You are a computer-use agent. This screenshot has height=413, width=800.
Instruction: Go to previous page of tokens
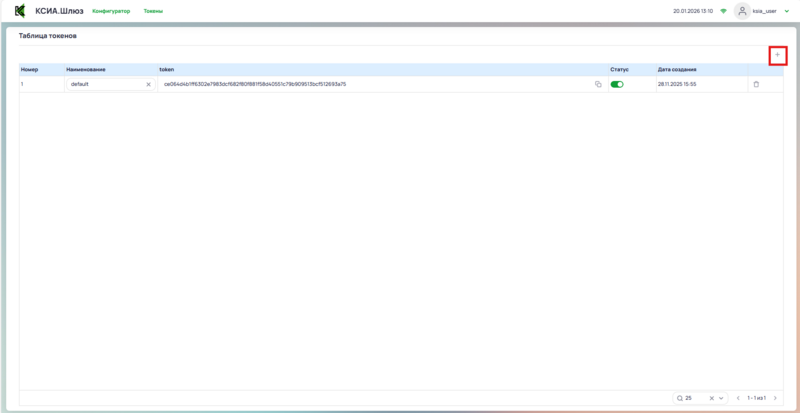pyautogui.click(x=738, y=398)
